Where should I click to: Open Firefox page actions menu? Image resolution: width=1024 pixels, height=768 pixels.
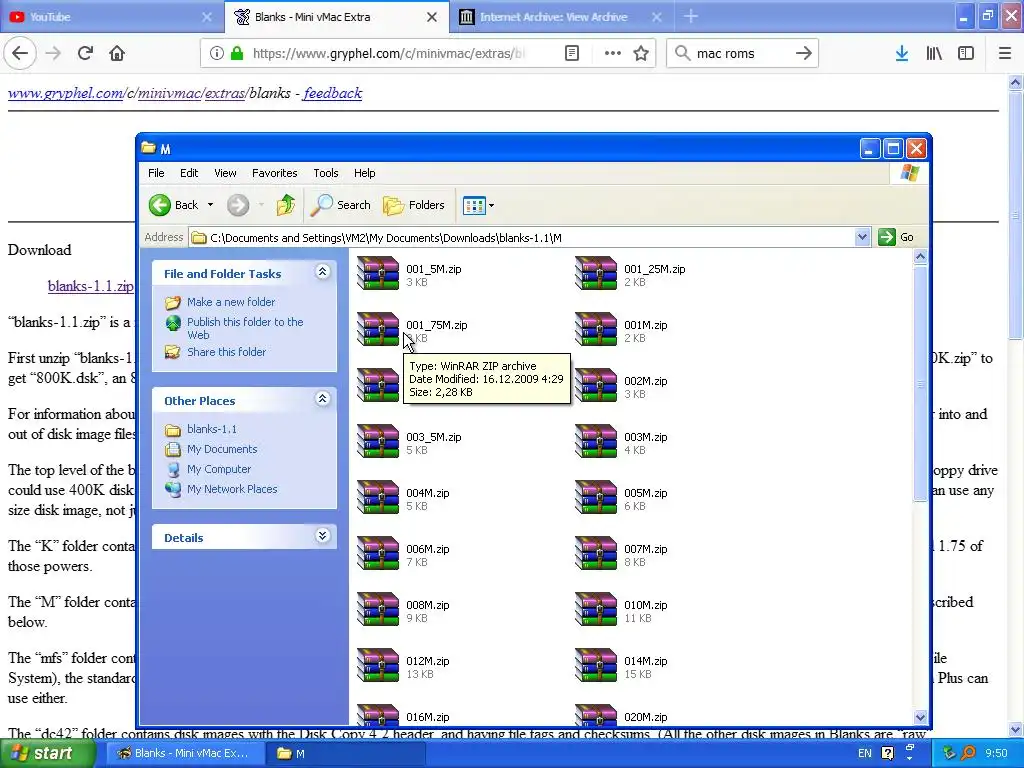click(x=613, y=53)
